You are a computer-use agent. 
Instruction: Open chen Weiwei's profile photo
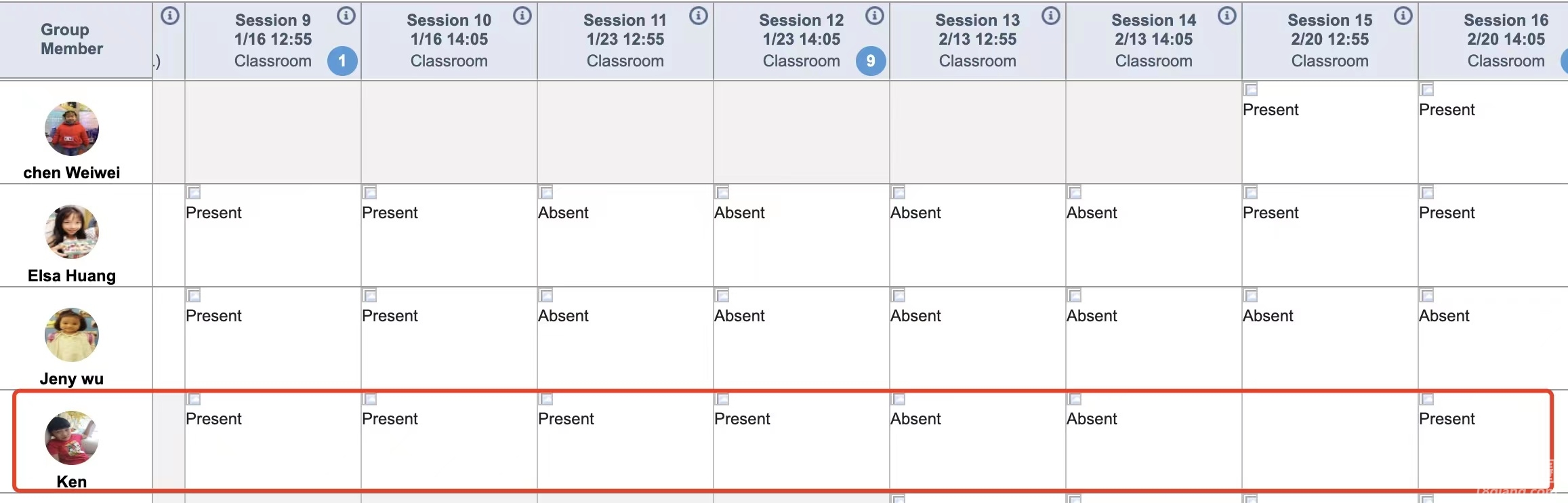72,129
